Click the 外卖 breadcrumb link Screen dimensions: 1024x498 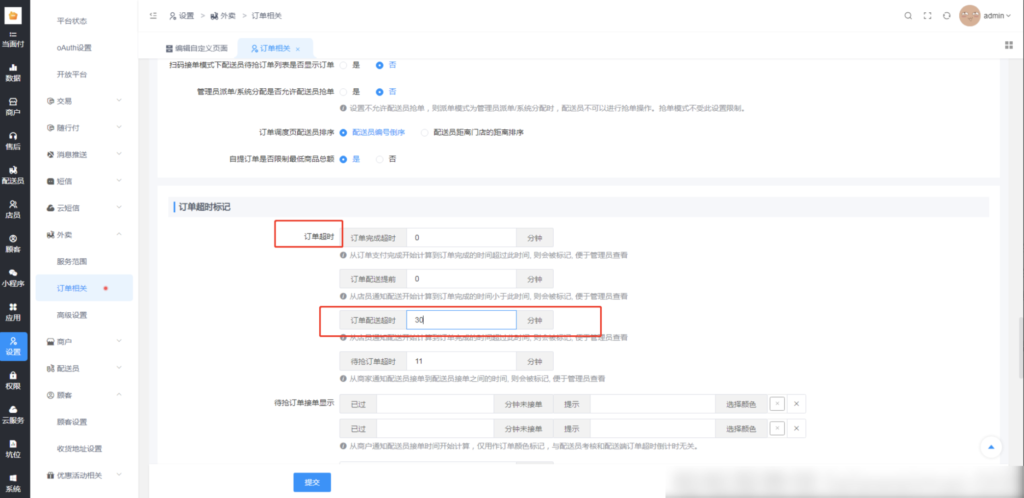(223, 16)
